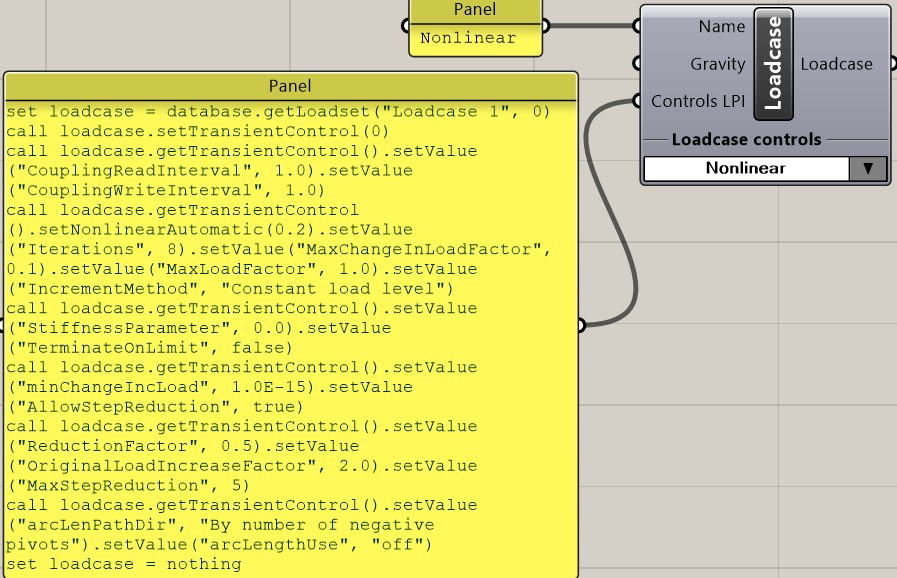Click the Loadcase output label

836,64
